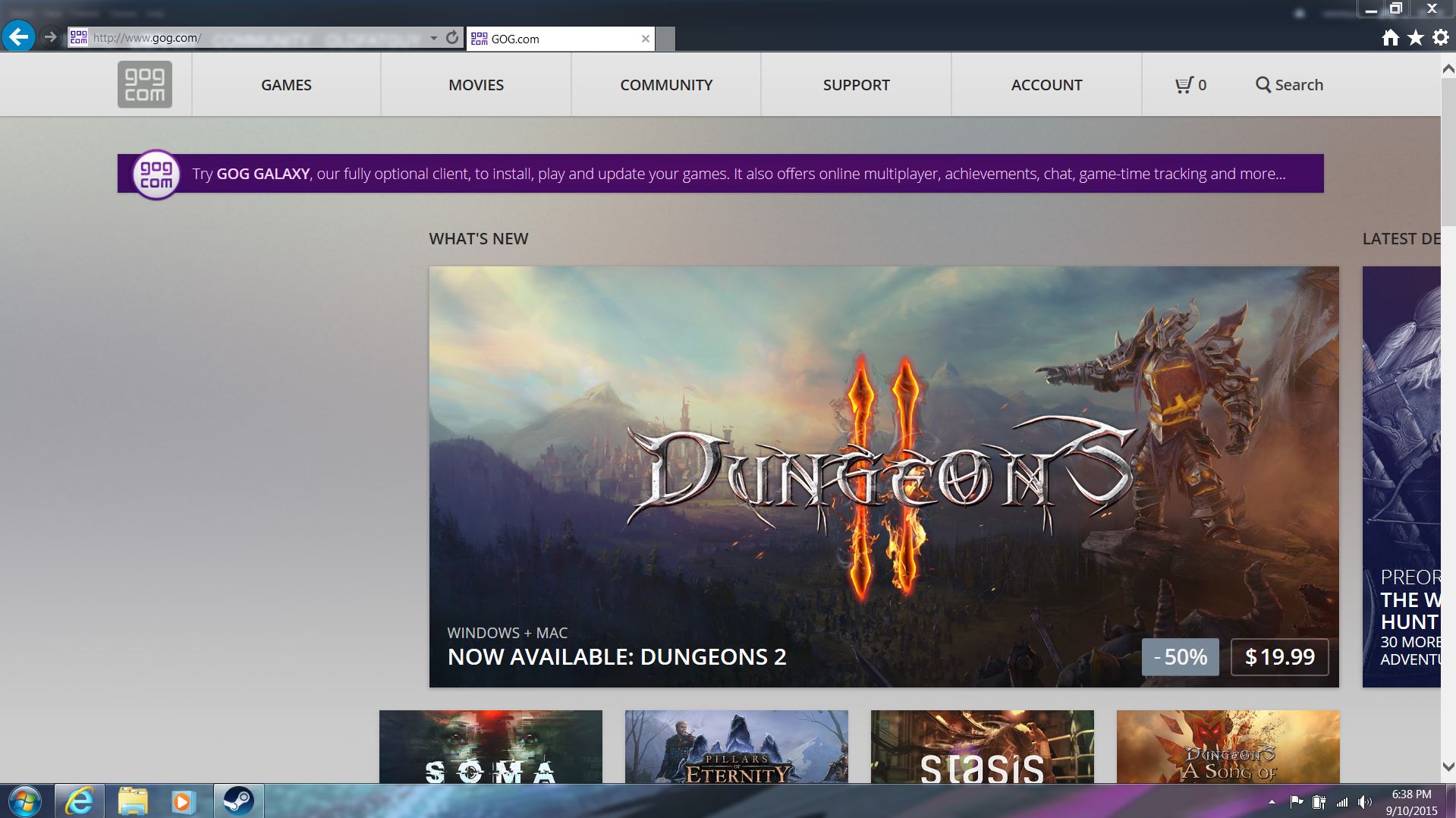Open browser Tools gear icon
This screenshot has width=1456, height=818.
[1441, 37]
